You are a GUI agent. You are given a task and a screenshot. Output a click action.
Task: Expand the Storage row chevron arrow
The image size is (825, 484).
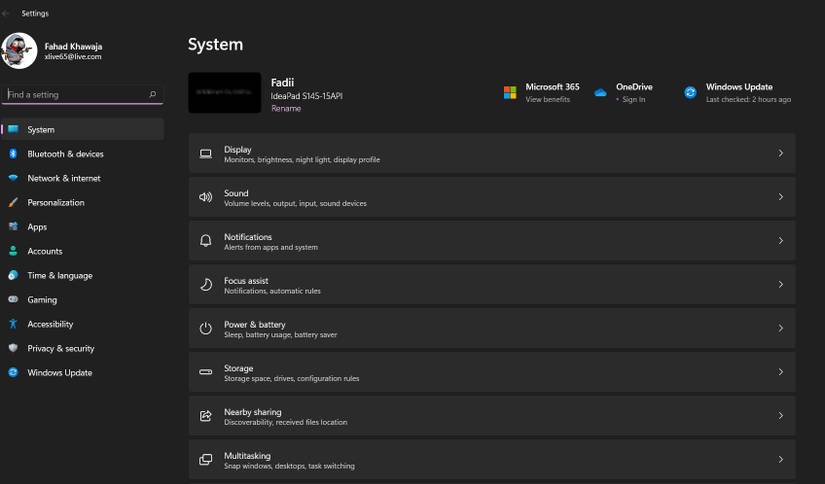click(x=780, y=372)
